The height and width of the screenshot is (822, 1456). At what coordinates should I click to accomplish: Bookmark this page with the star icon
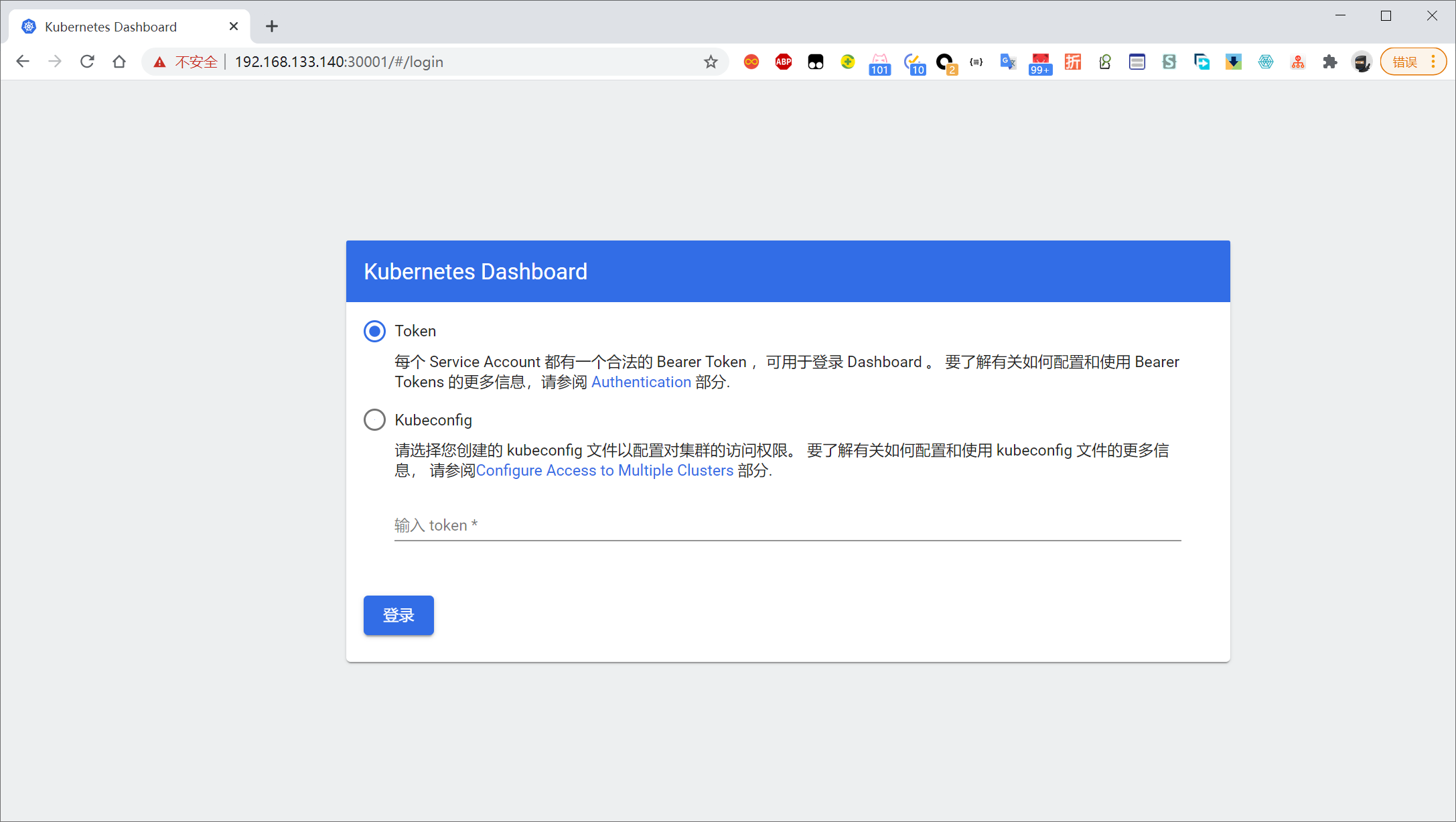pyautogui.click(x=711, y=62)
